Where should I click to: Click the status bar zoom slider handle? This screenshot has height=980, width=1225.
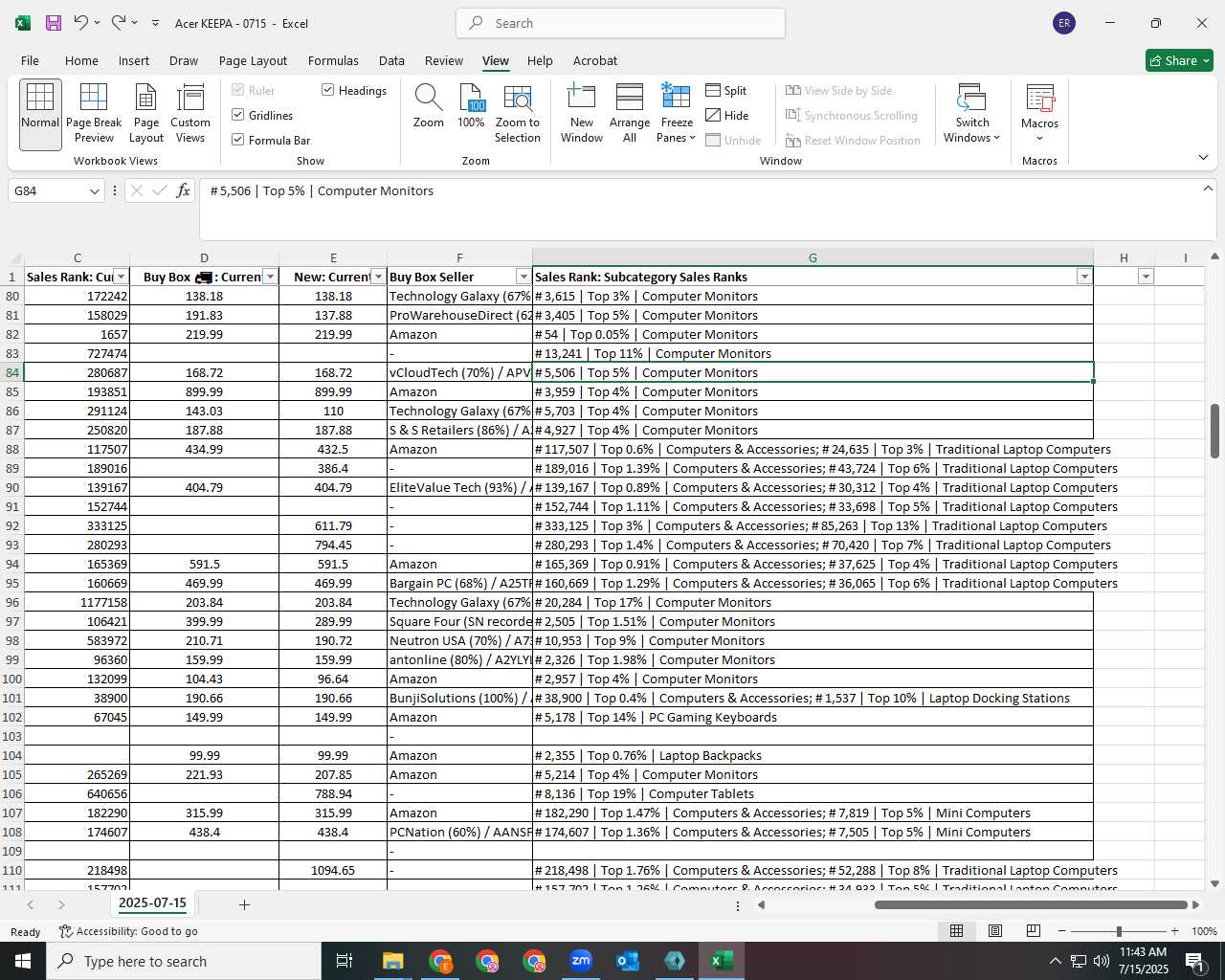click(x=1119, y=931)
